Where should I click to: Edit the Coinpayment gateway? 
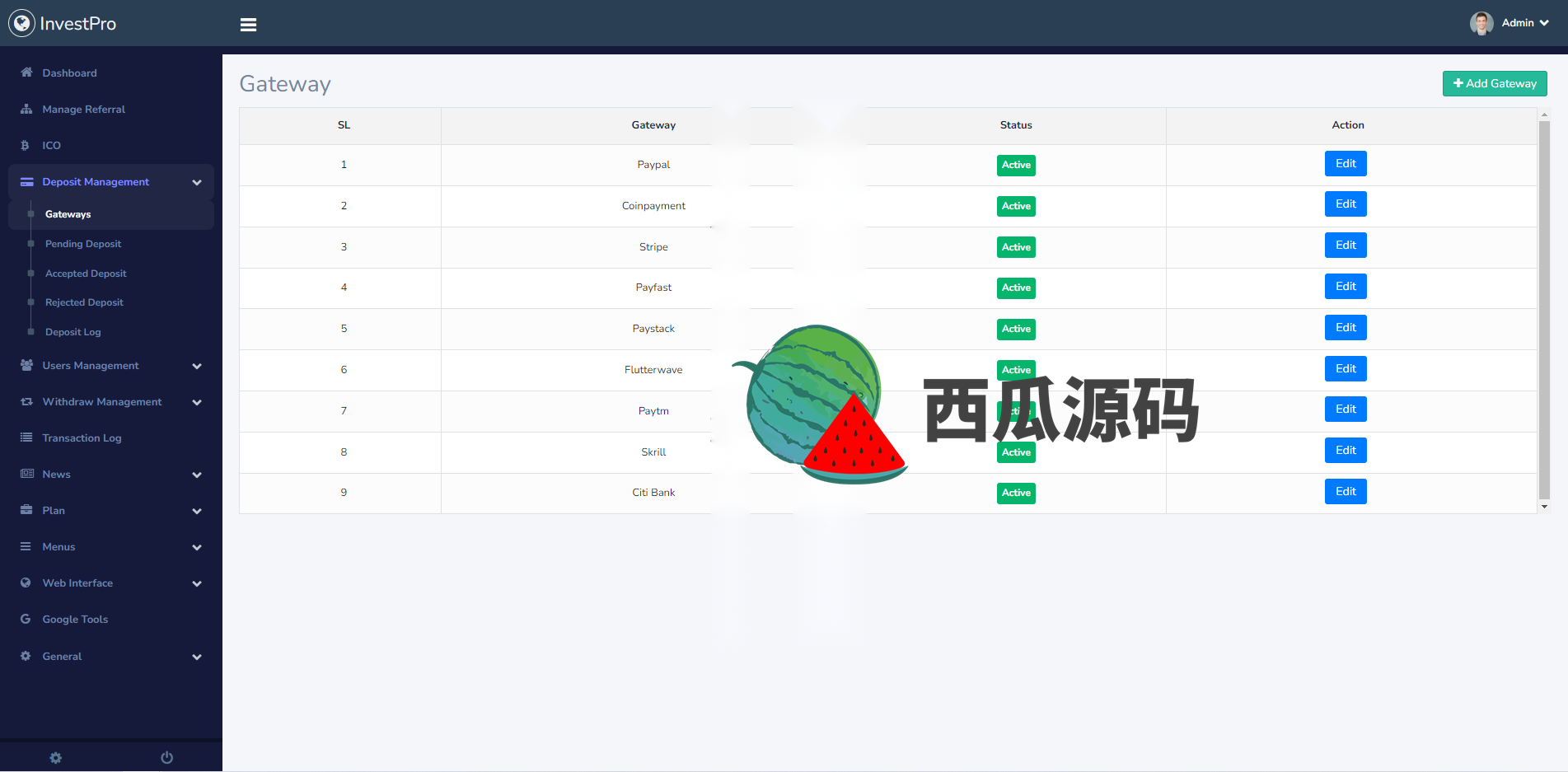click(1346, 204)
